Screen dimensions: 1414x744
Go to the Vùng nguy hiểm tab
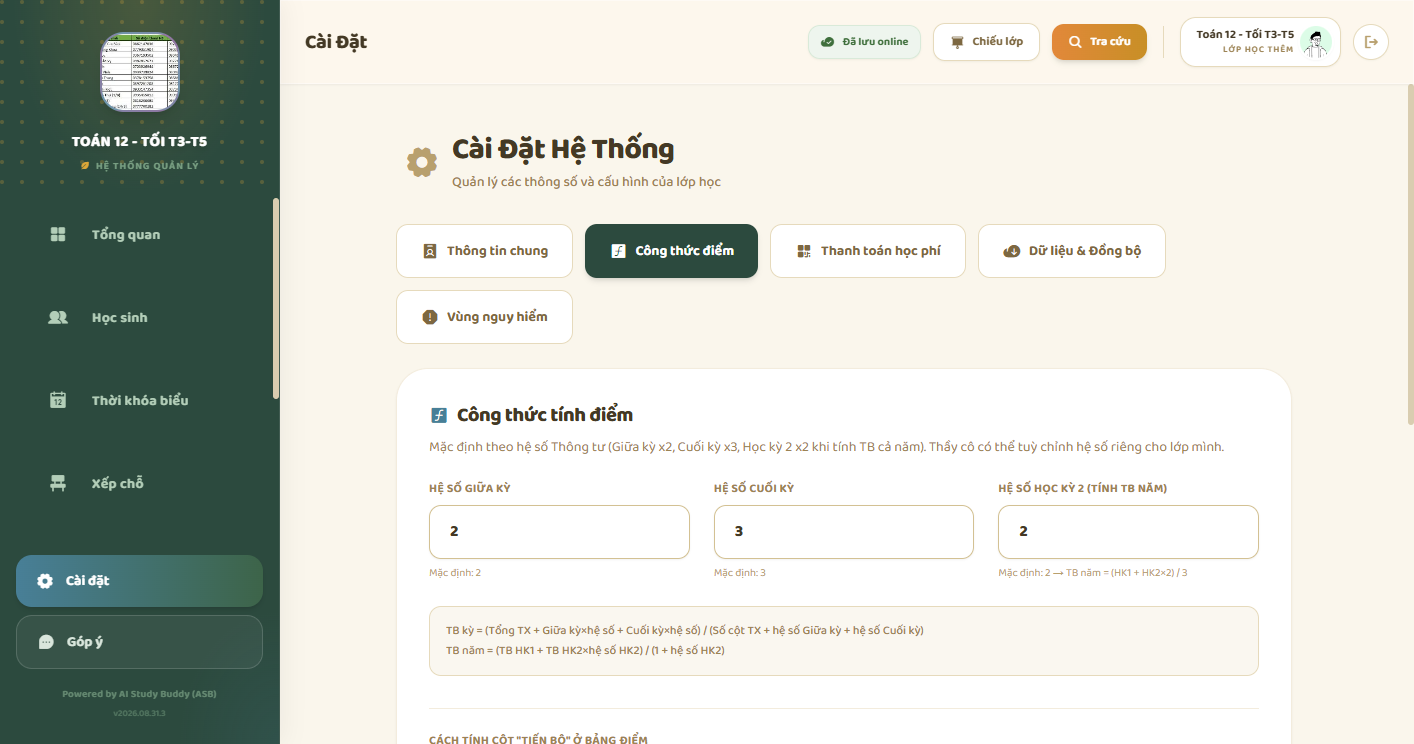485,317
